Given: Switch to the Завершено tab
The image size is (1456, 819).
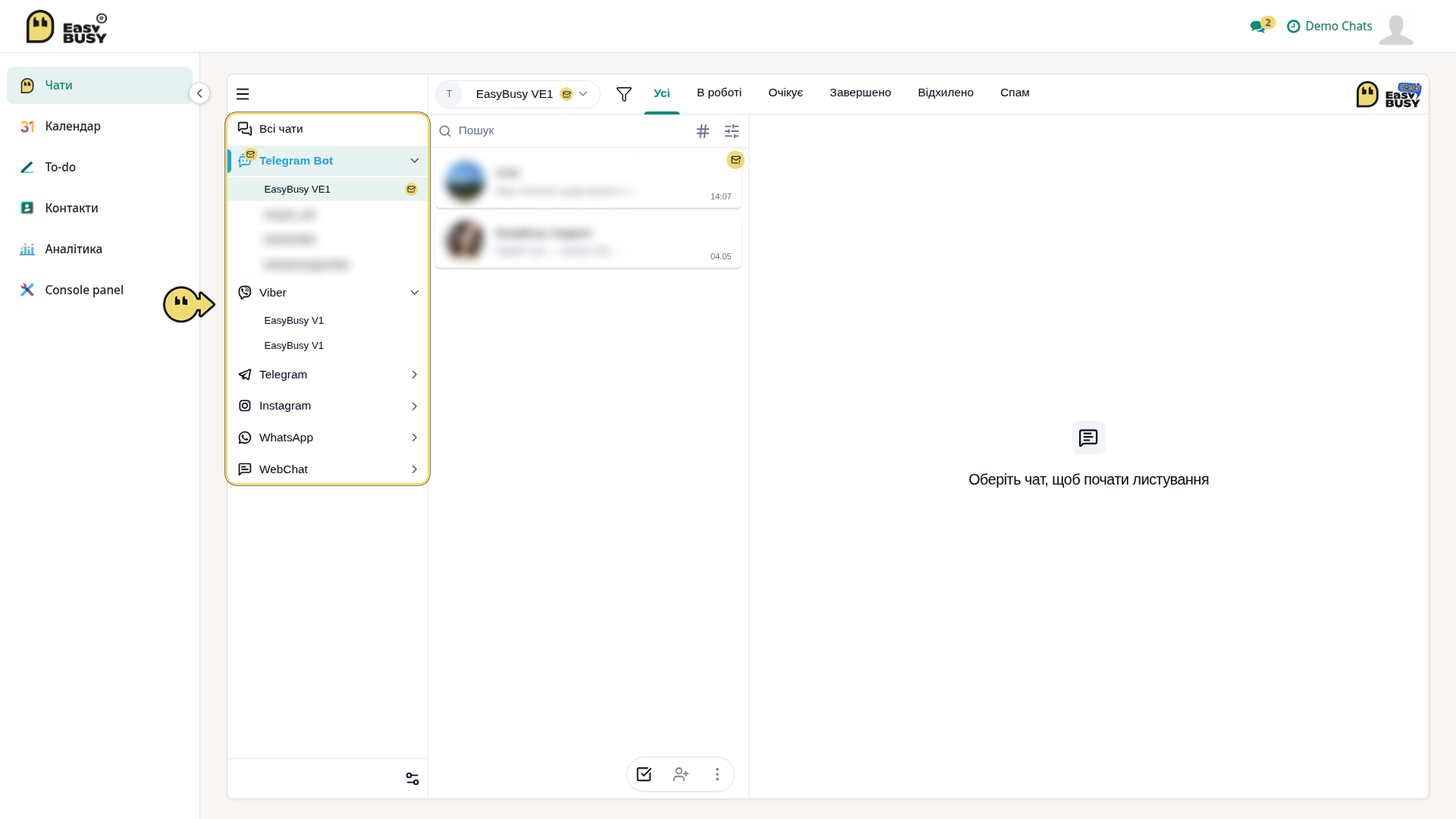Looking at the screenshot, I should coord(860,93).
